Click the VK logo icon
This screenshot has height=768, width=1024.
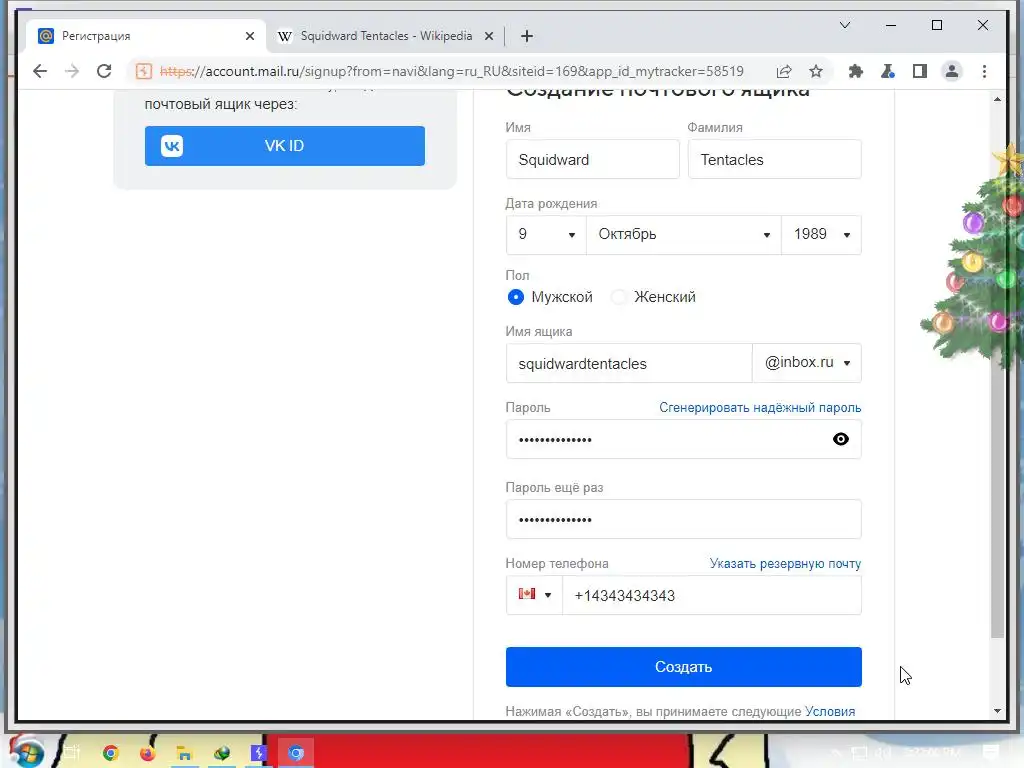(172, 146)
